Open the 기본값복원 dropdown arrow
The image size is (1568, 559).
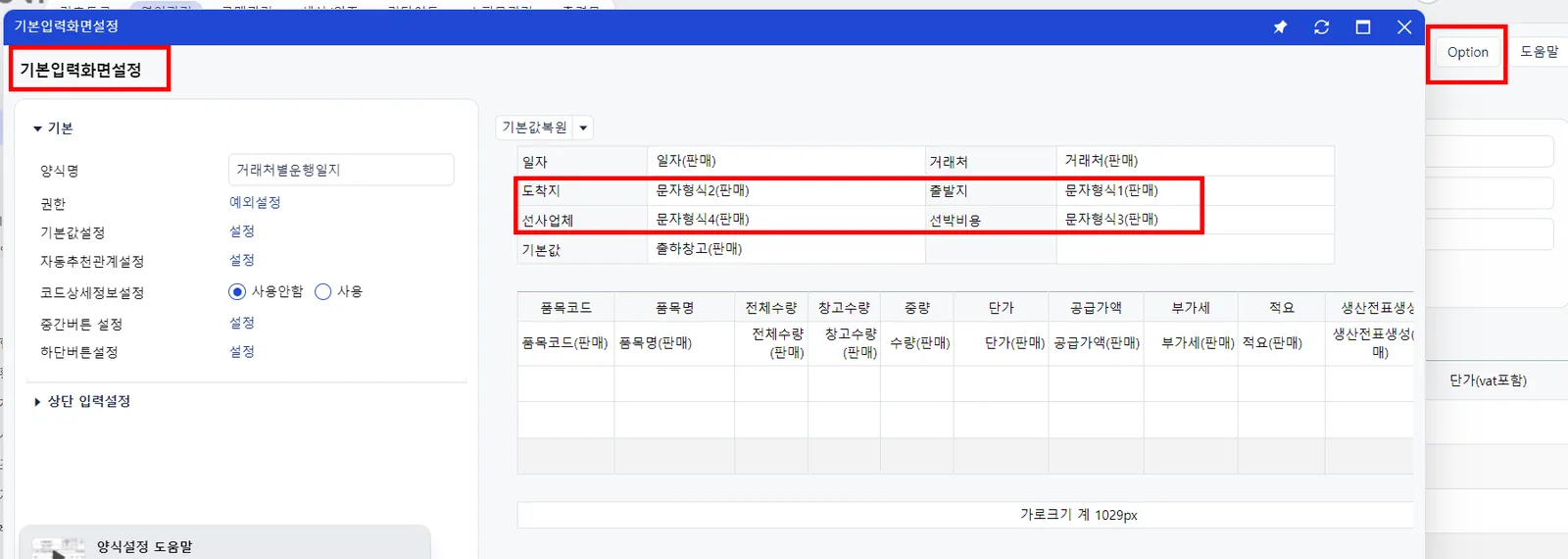583,127
